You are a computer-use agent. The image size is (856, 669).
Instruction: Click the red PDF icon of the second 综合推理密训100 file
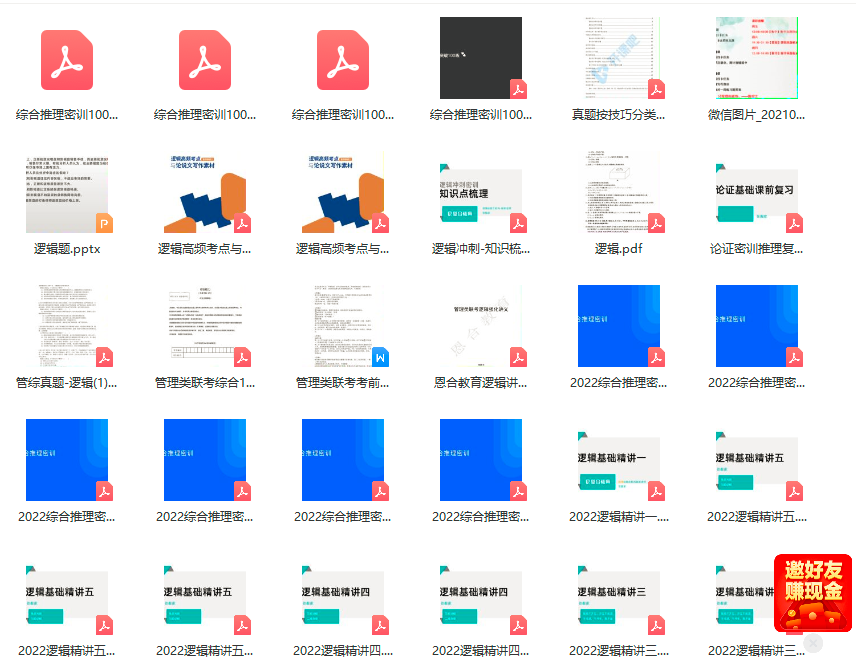207,60
